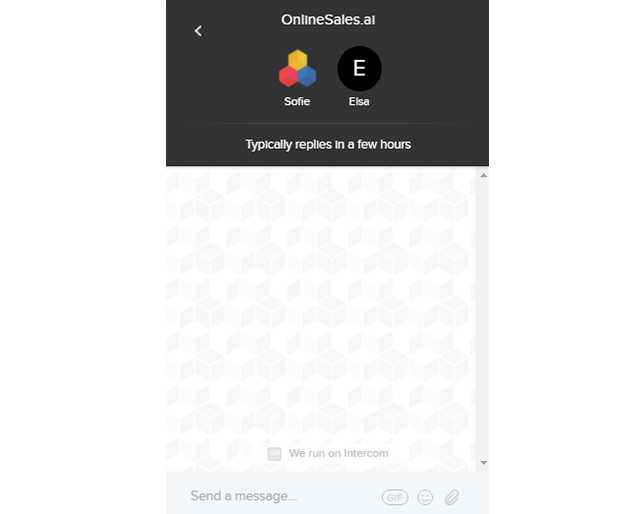The image size is (635, 514).
Task: Click the scrollbar up arrow
Action: (483, 175)
